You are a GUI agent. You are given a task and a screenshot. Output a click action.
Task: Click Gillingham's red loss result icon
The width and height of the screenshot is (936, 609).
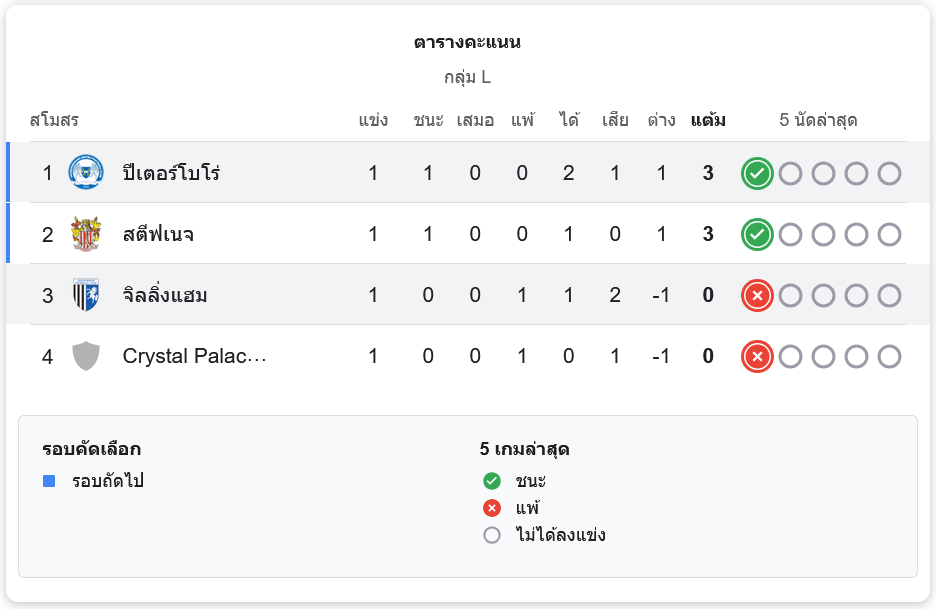757,295
